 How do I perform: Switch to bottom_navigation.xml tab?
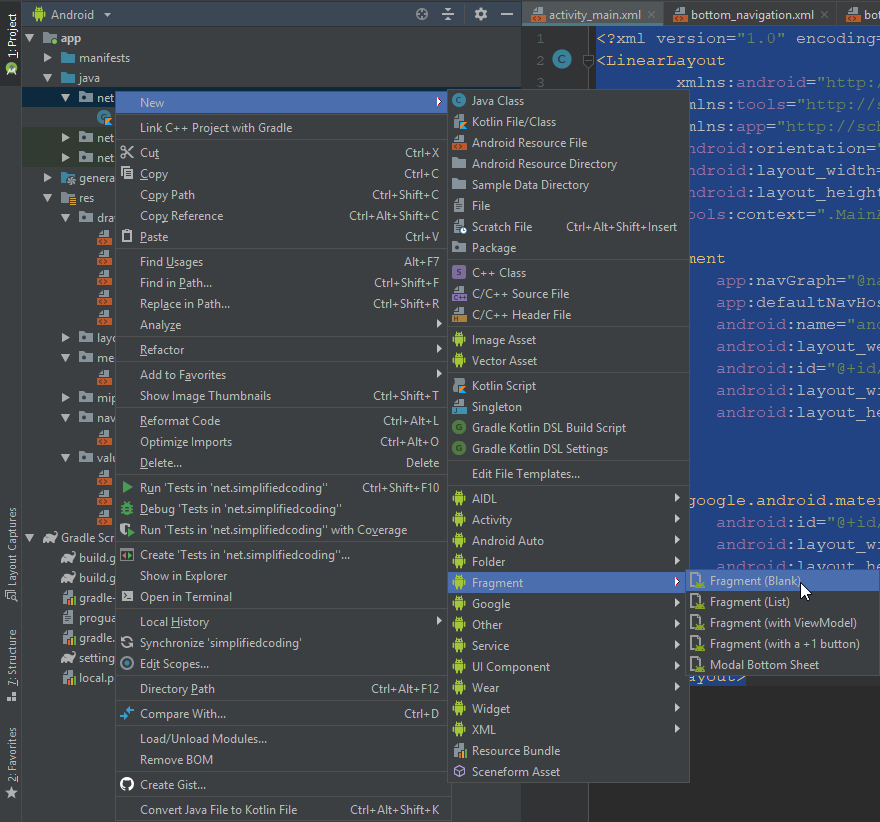[752, 15]
